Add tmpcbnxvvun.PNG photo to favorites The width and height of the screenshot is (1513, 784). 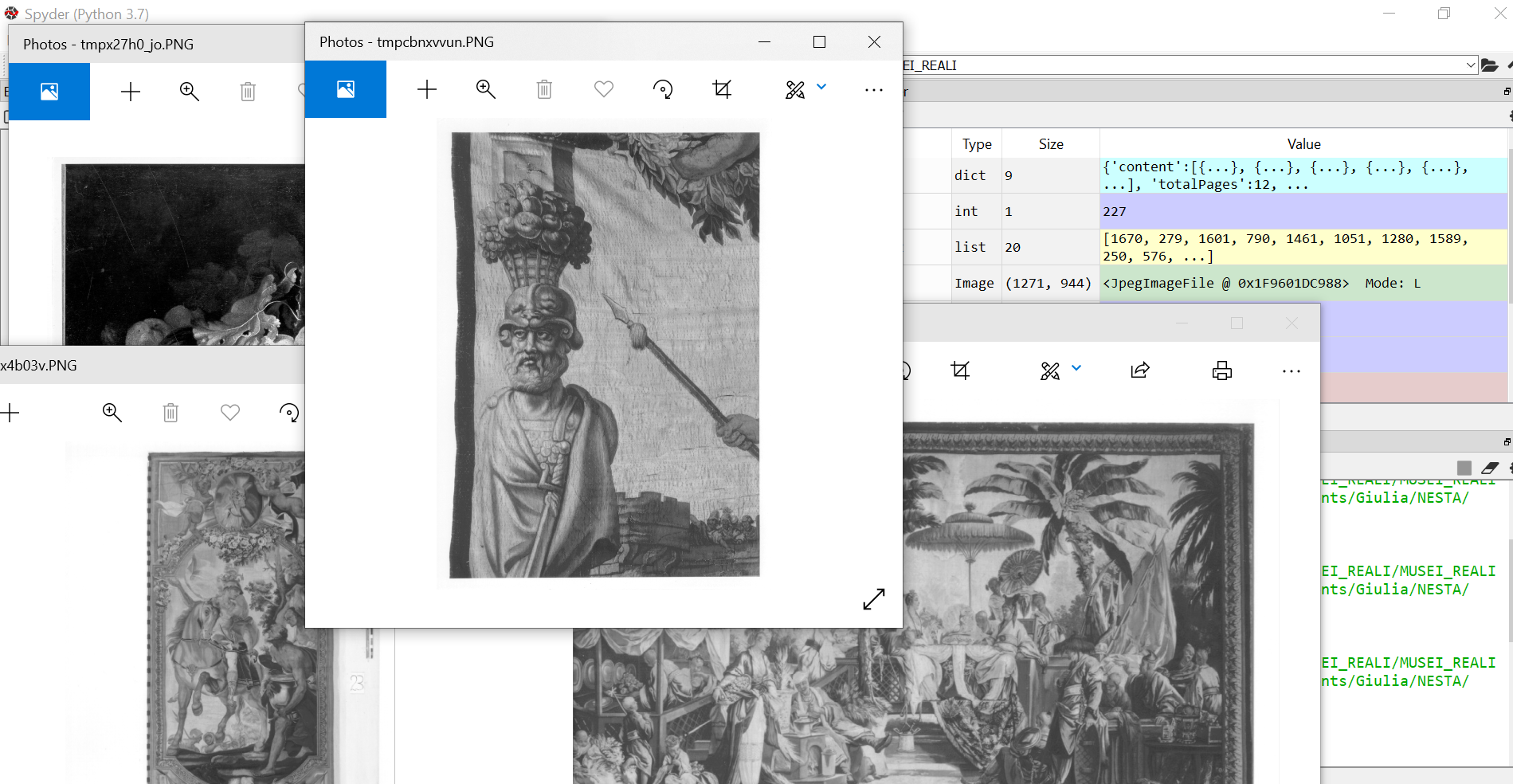[604, 89]
